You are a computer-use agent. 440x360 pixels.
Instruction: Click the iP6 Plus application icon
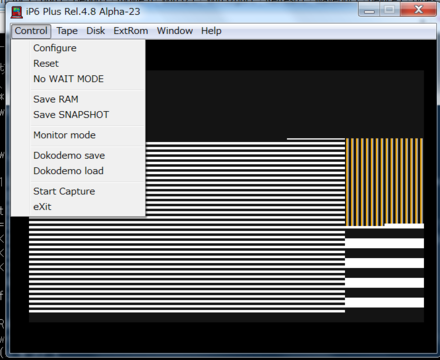click(x=17, y=12)
